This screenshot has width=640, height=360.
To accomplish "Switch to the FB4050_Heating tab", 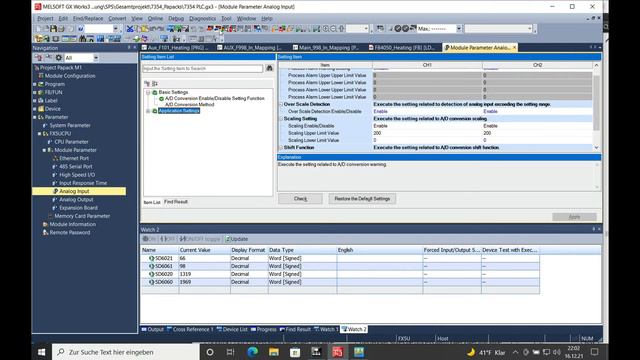I will (402, 48).
